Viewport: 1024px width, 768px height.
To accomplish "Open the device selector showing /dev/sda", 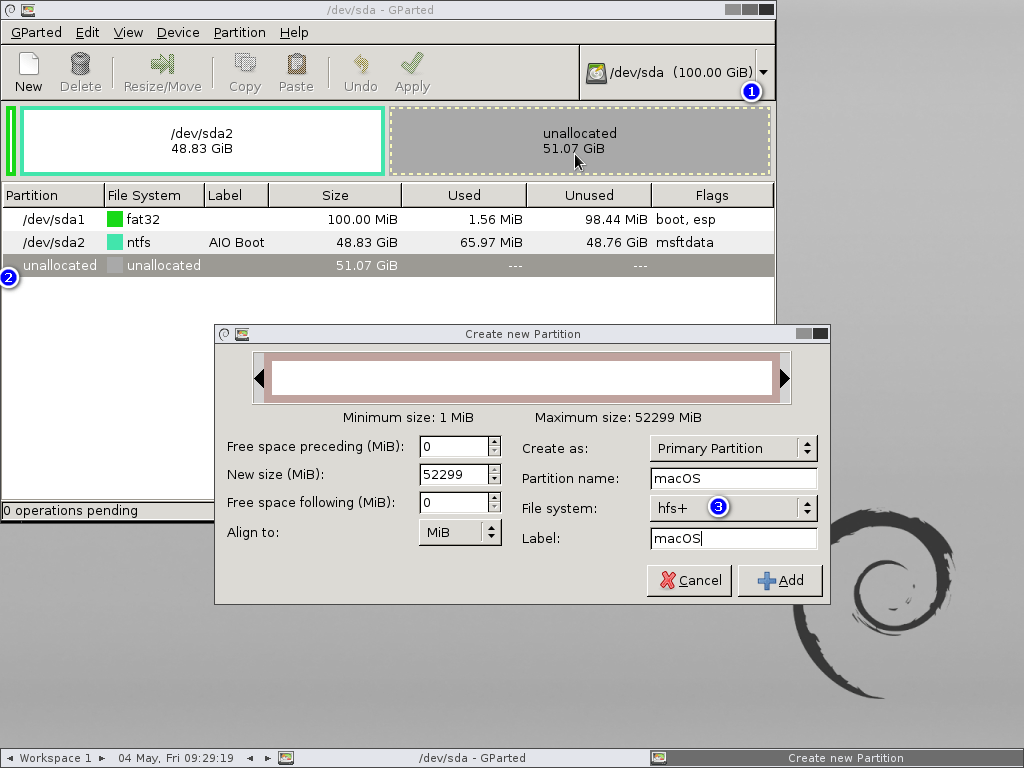I will pyautogui.click(x=762, y=71).
